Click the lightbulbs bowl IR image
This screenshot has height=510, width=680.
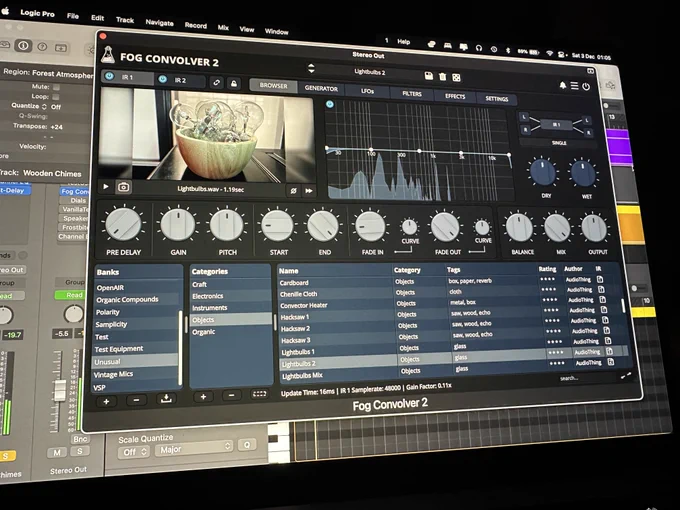tap(207, 135)
